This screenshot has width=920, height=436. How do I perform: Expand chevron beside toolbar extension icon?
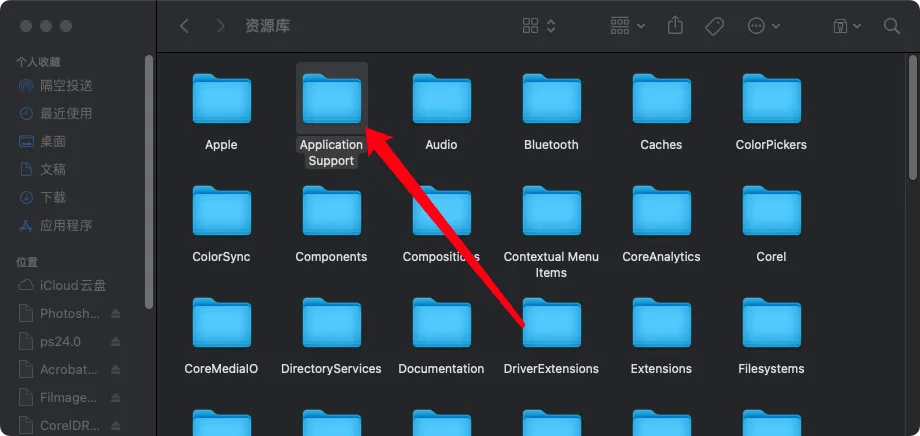tap(857, 26)
